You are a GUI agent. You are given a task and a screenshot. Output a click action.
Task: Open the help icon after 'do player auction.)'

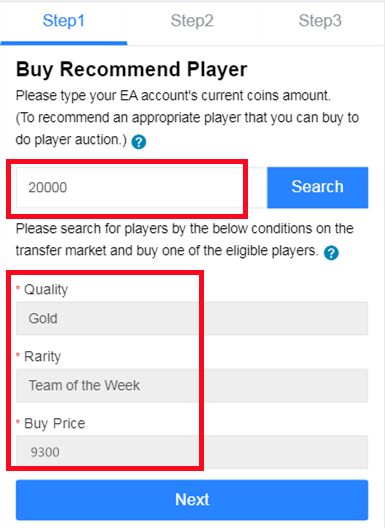[139, 142]
